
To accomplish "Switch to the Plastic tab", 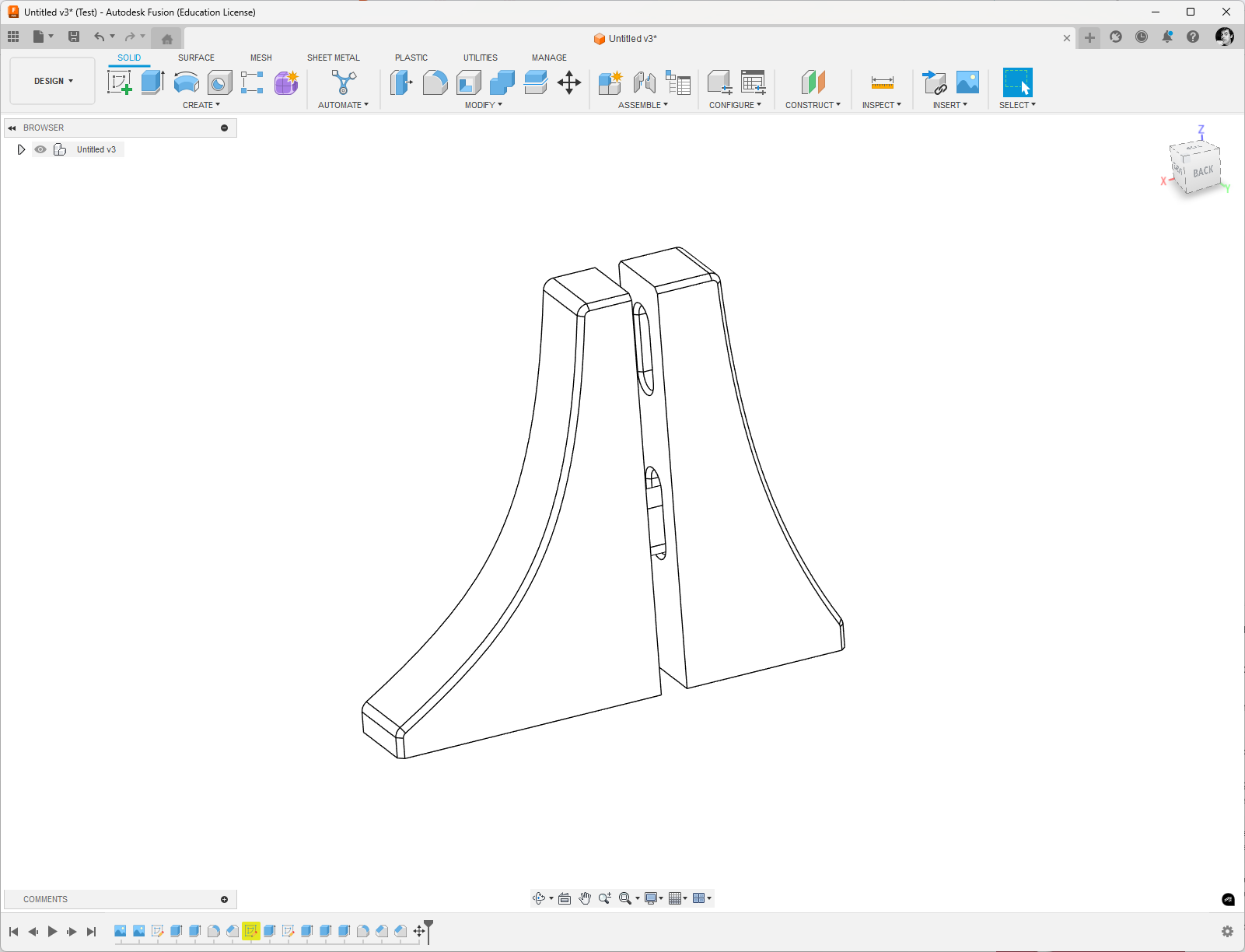I will tap(411, 58).
